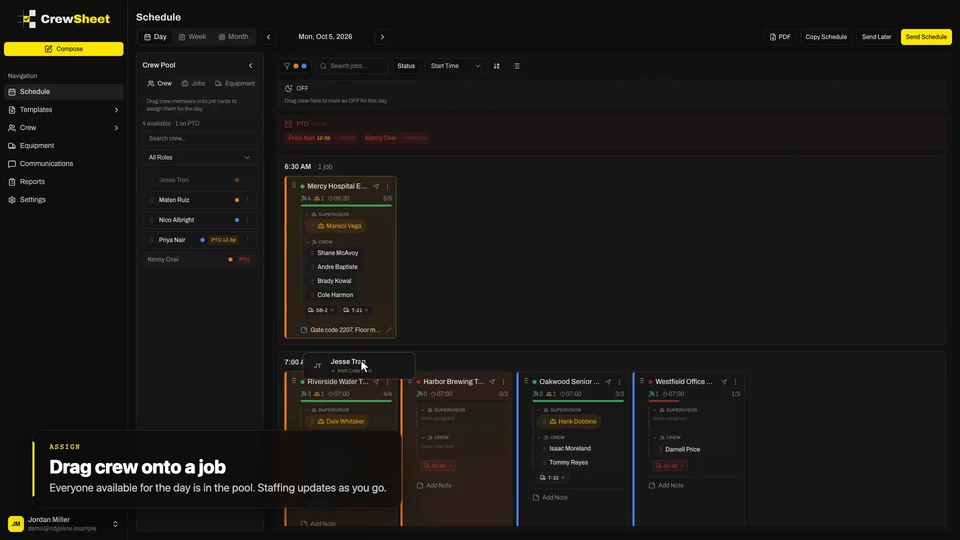Click the Send Schedule button
The width and height of the screenshot is (960, 540).
click(x=926, y=37)
